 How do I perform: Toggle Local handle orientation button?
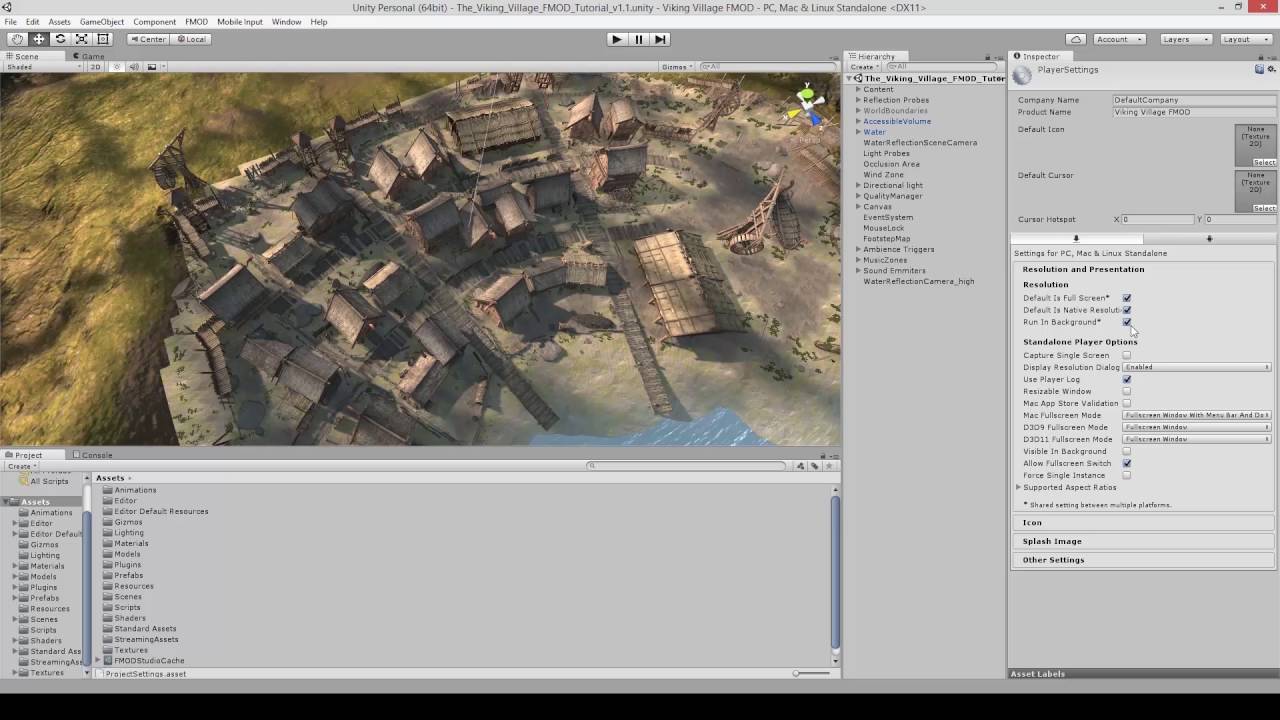coord(190,39)
